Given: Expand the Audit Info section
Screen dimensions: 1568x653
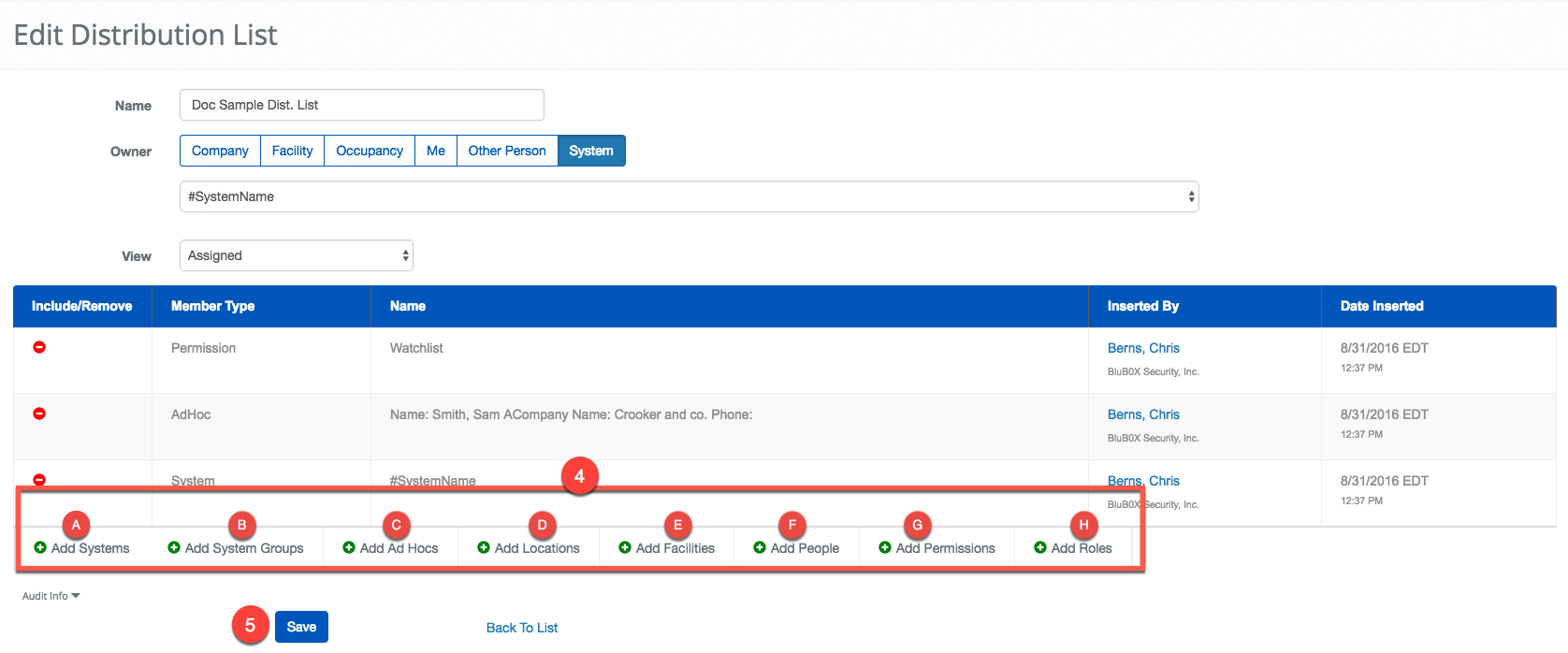Looking at the screenshot, I should tap(51, 596).
